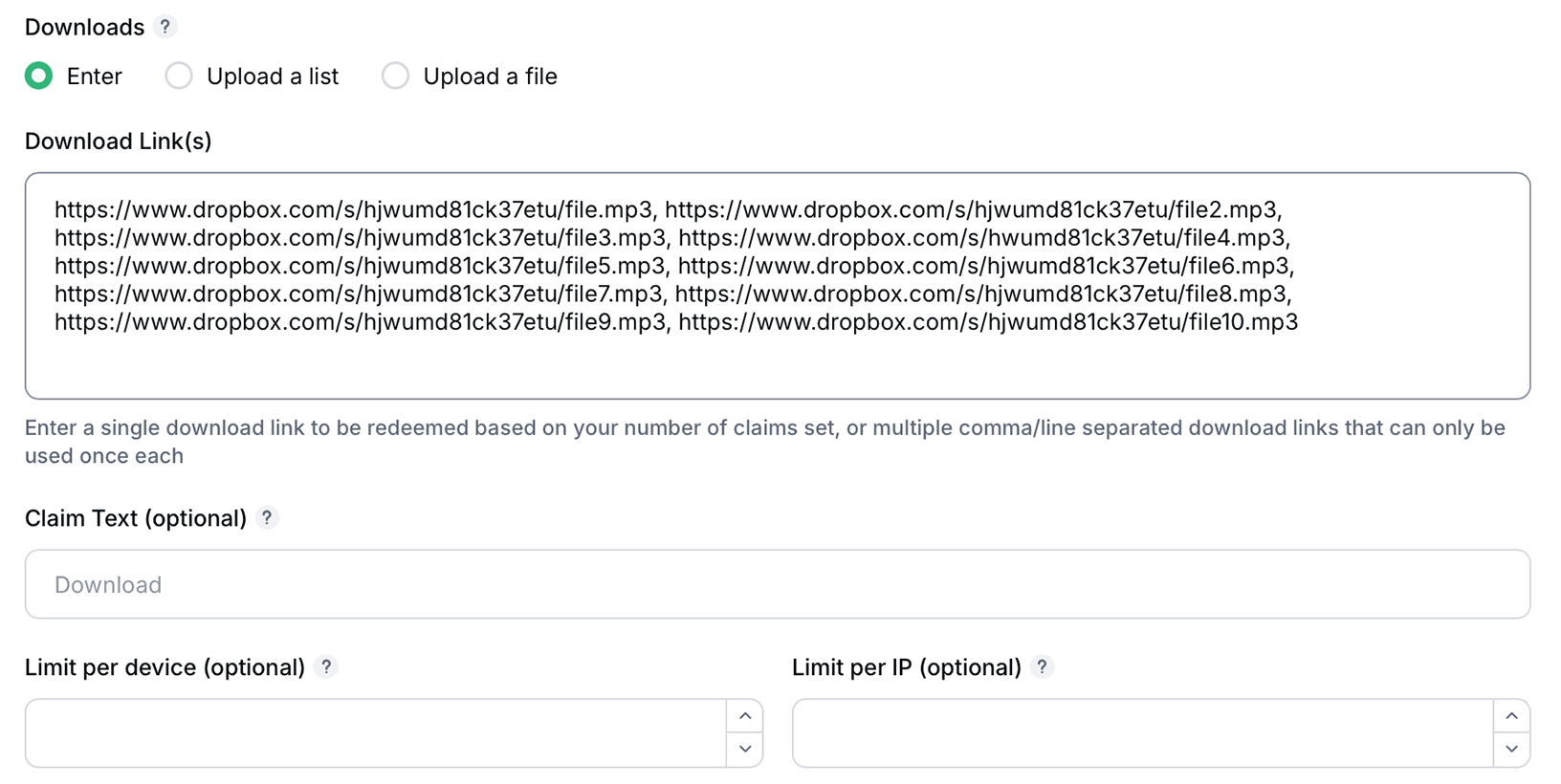The height and width of the screenshot is (784, 1561).
Task: Open the Downloads help tooltip icon
Action: 165,27
